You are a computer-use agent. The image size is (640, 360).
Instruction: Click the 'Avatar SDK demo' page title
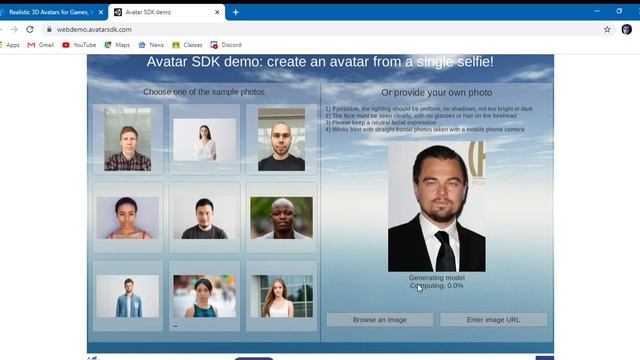point(320,62)
